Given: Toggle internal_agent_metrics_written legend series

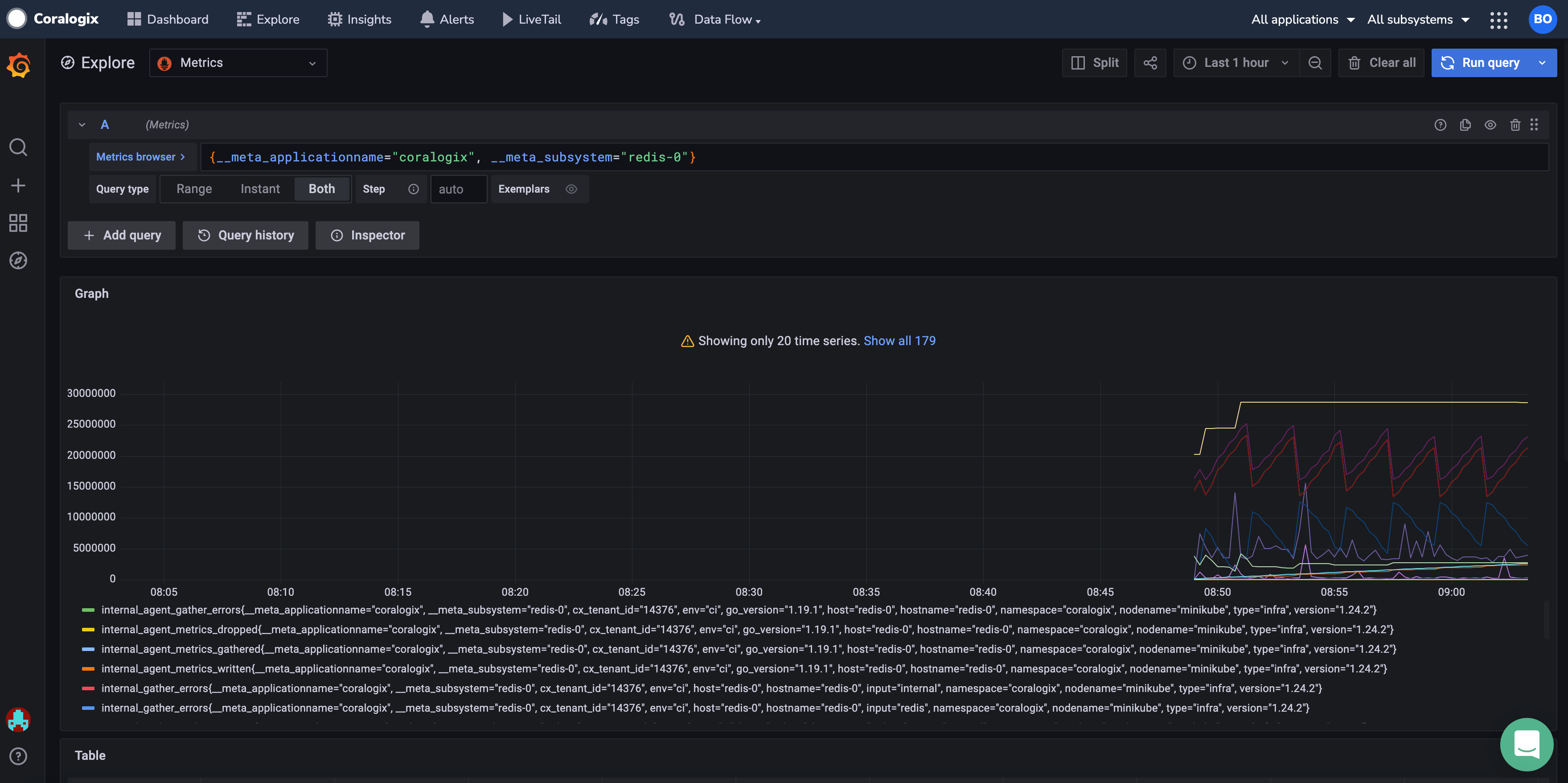Looking at the screenshot, I should [x=744, y=668].
